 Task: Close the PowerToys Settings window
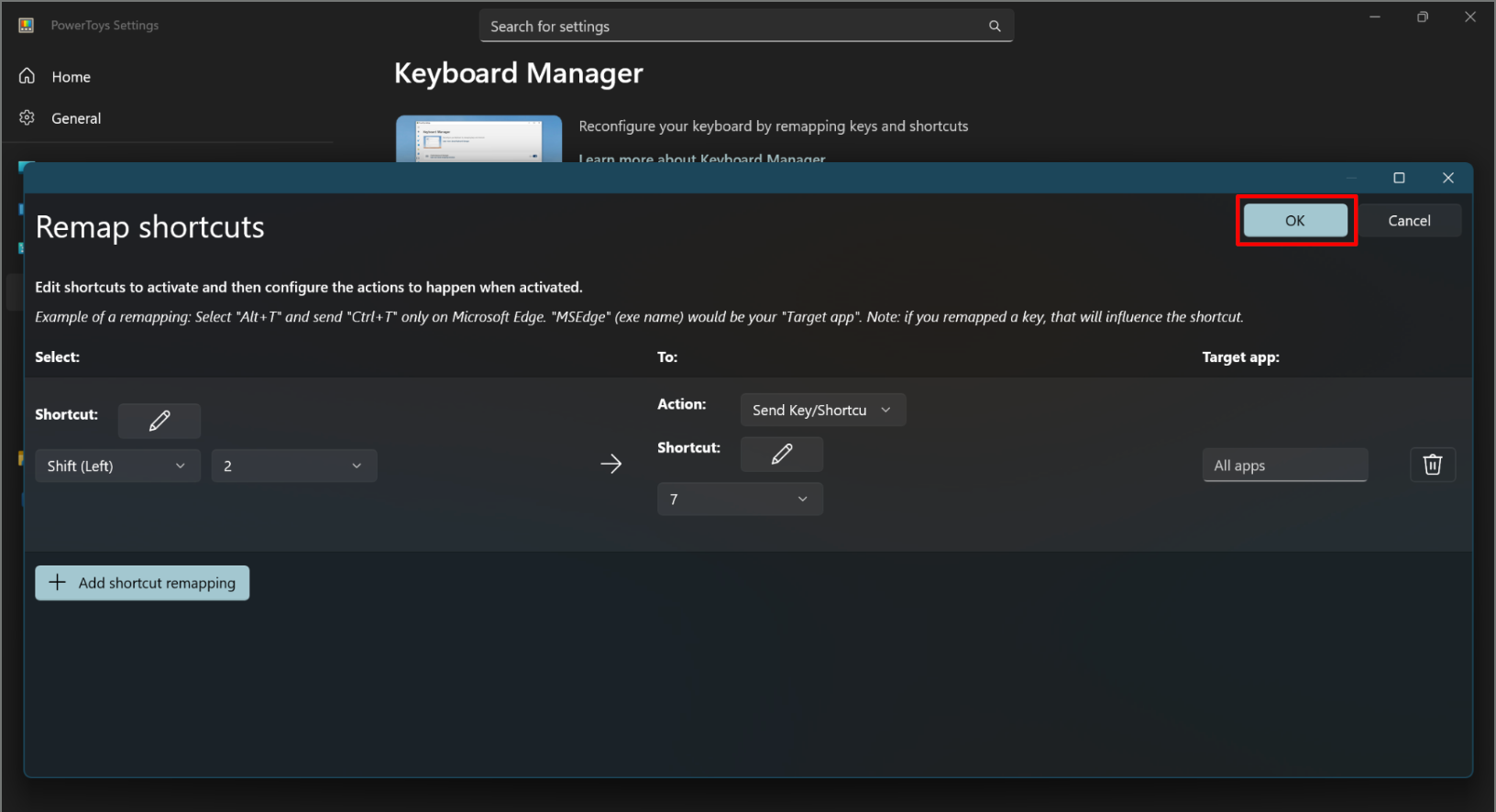click(1469, 17)
